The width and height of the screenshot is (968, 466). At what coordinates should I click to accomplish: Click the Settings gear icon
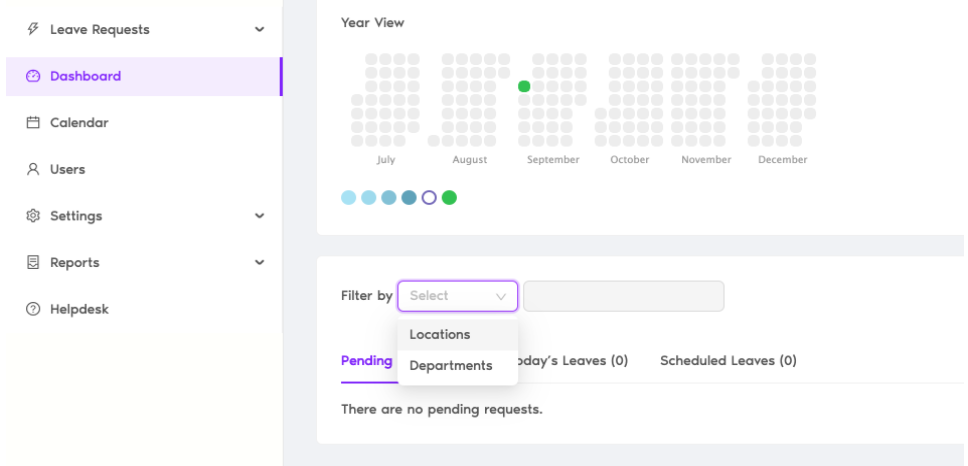pos(33,215)
